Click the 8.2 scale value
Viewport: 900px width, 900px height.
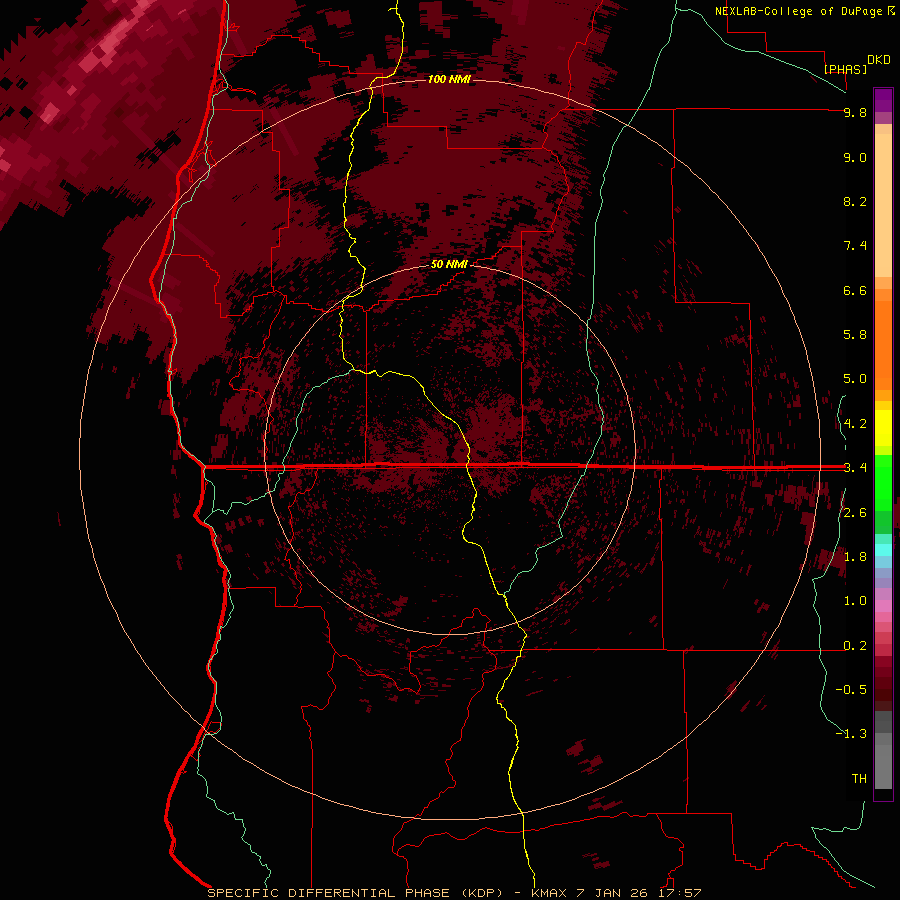(x=855, y=201)
